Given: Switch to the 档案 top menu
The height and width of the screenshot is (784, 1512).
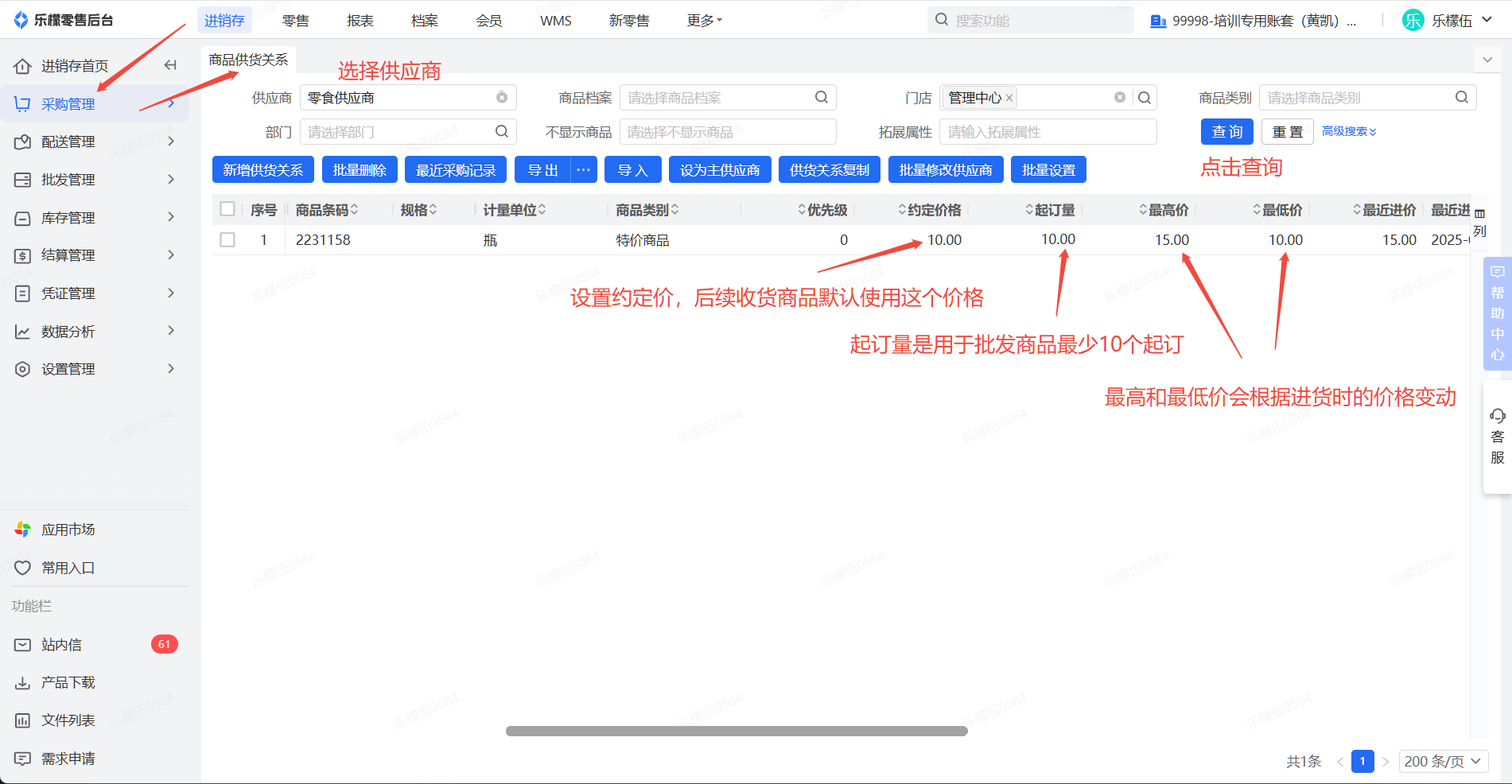Looking at the screenshot, I should (425, 21).
